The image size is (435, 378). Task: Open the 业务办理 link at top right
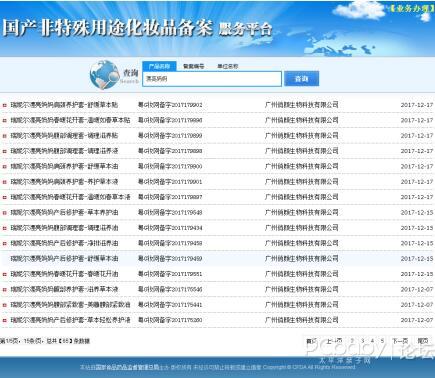click(411, 8)
